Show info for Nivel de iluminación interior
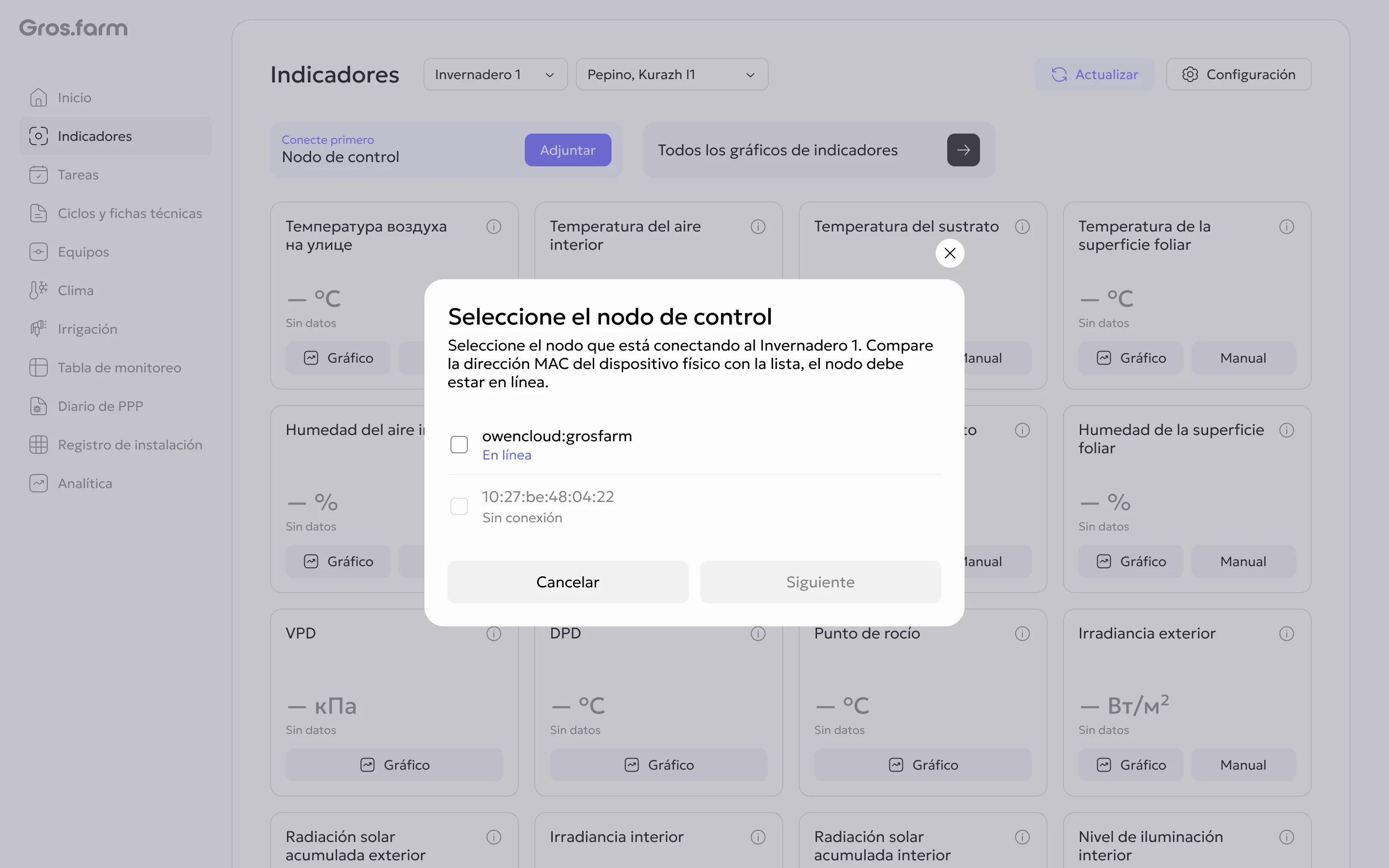The height and width of the screenshot is (868, 1389). coord(1287,837)
